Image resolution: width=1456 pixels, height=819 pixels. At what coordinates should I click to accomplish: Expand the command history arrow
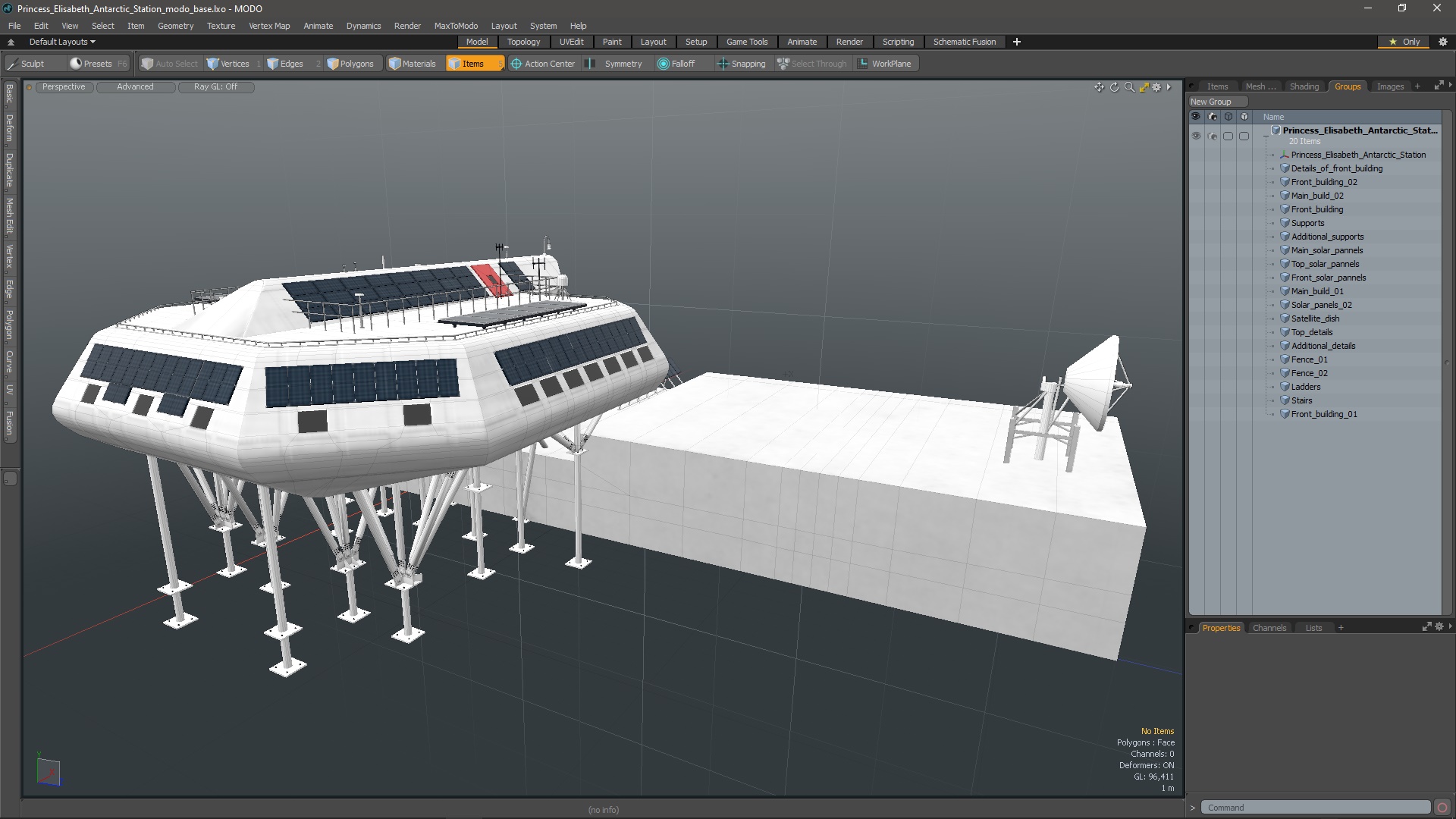click(x=1193, y=808)
